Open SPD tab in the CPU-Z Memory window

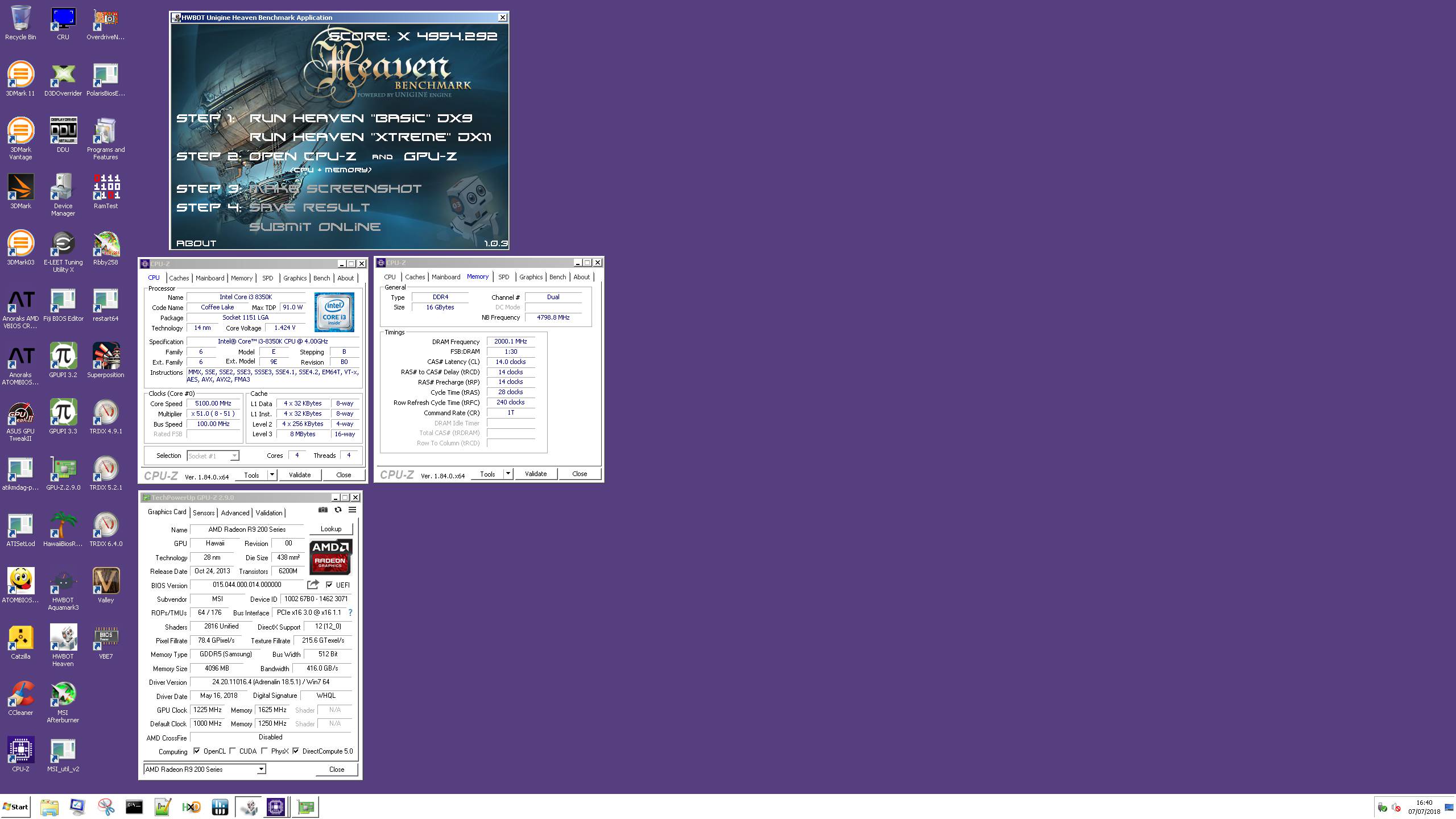coord(503,277)
